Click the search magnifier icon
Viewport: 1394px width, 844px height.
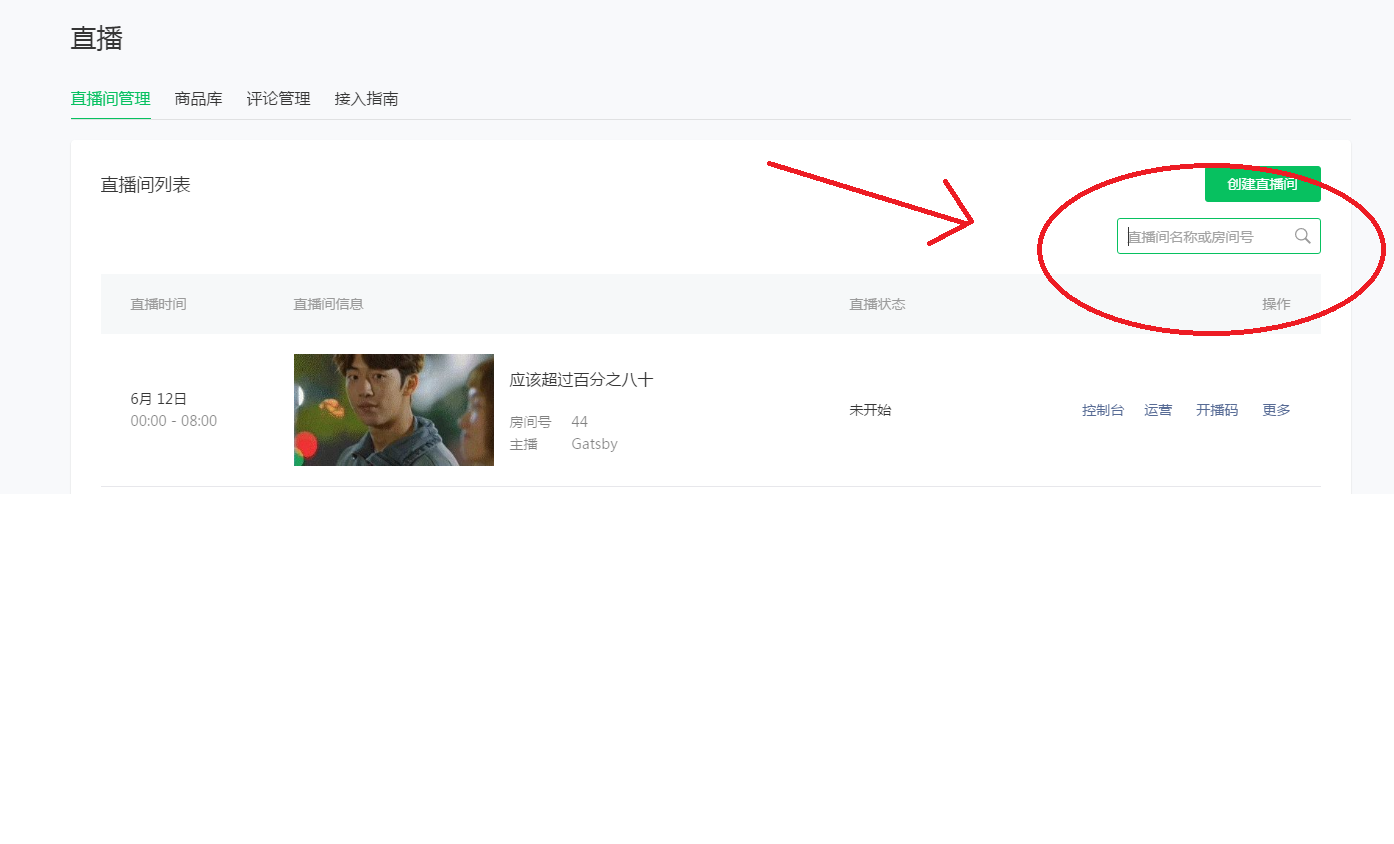tap(1302, 236)
